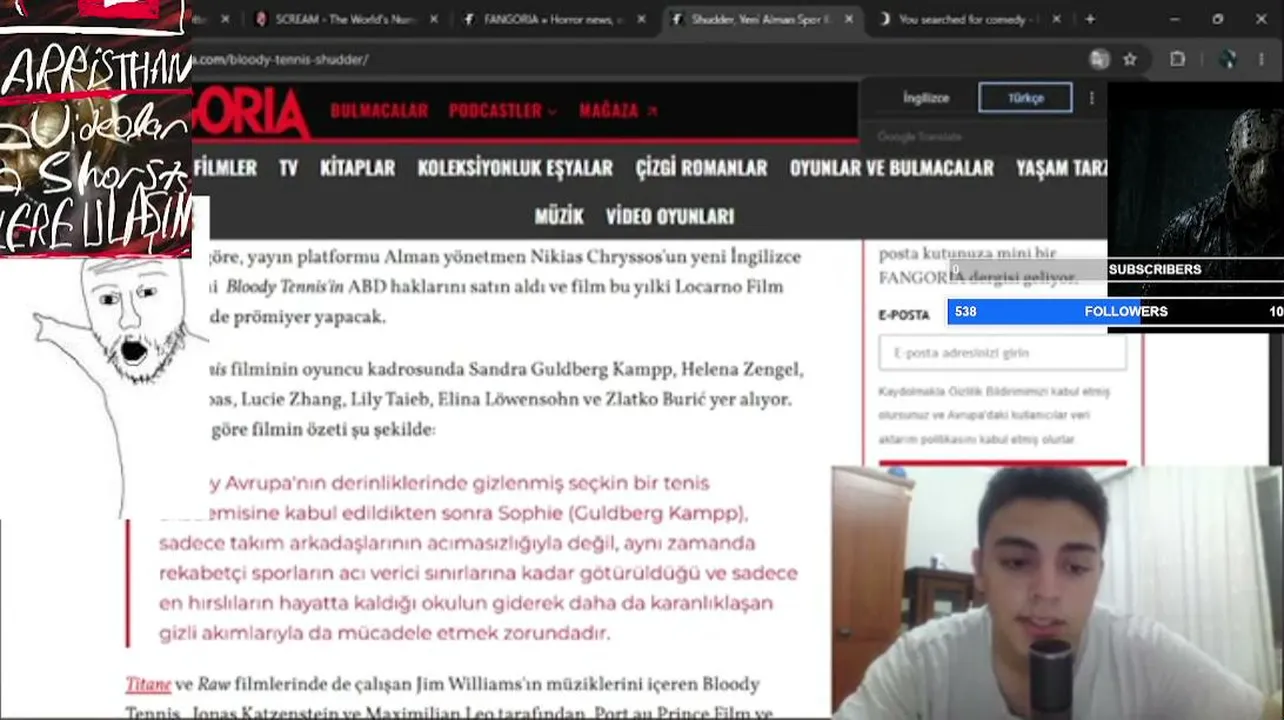Click the SUBSCRIBERS progress bar

point(1115,269)
